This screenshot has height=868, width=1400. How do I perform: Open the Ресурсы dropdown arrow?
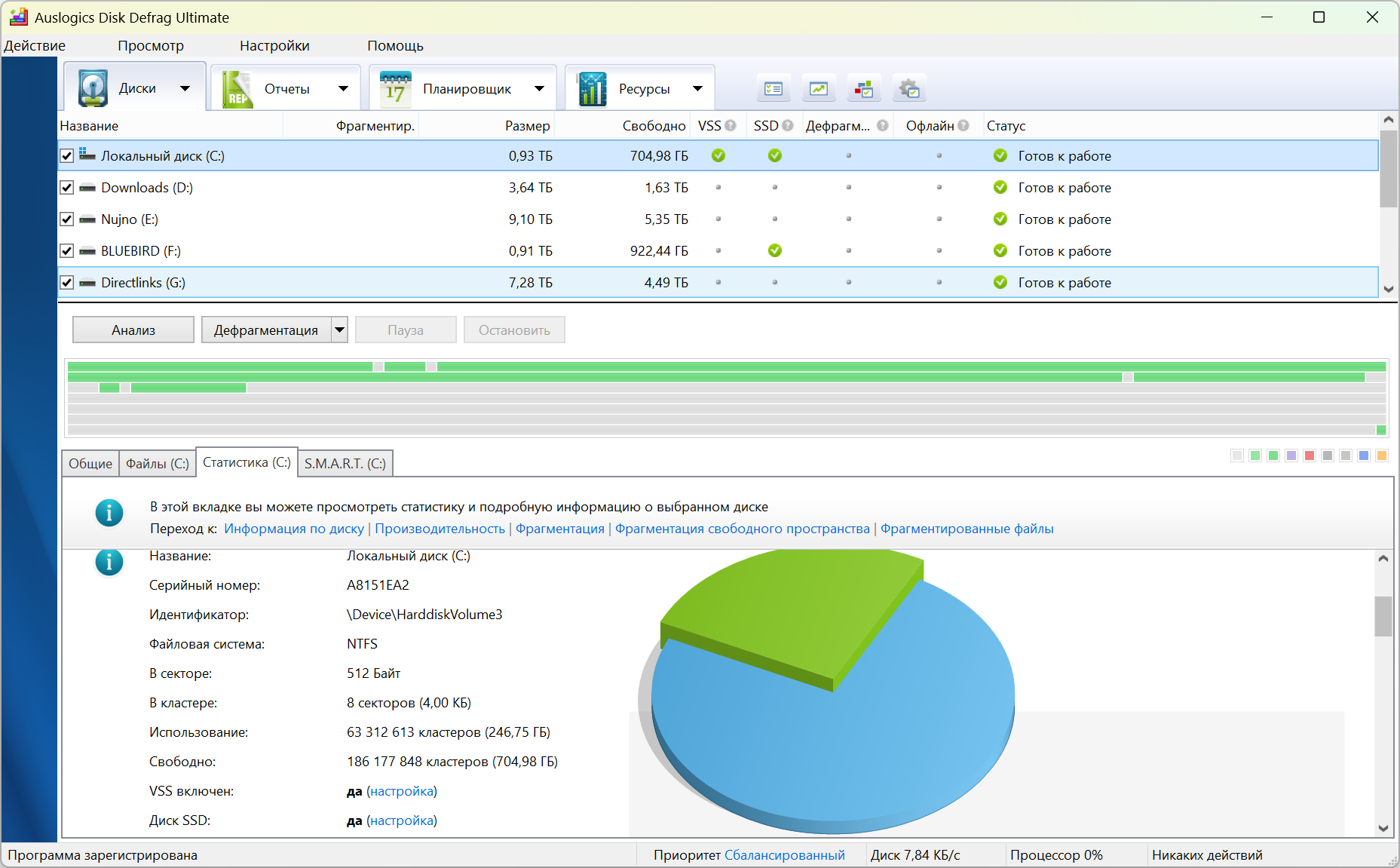click(698, 89)
